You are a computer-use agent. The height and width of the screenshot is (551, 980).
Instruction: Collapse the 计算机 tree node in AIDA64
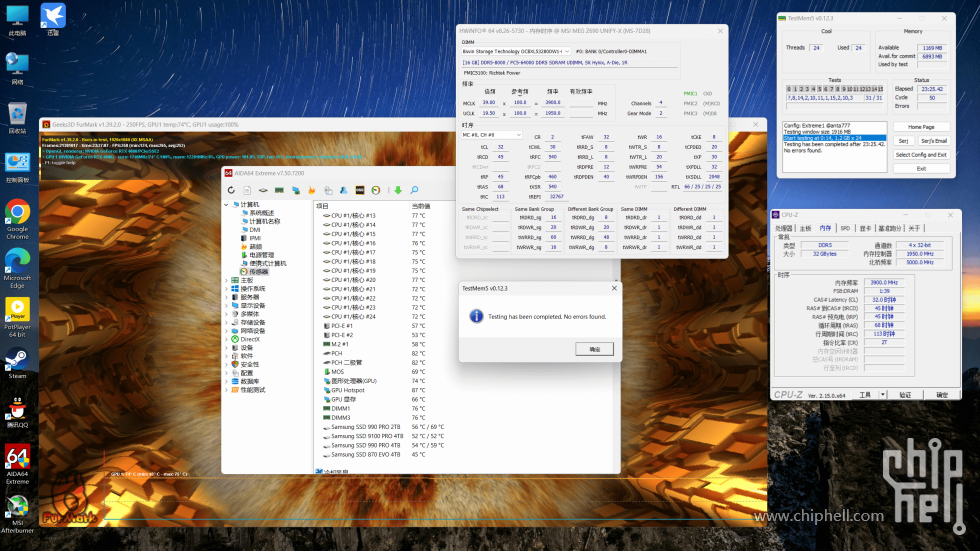coord(226,204)
